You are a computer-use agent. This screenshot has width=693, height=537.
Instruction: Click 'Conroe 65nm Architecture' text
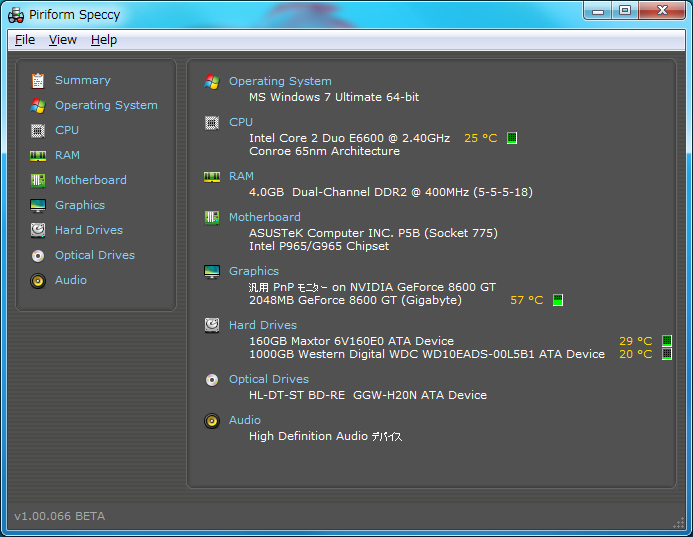coord(324,151)
